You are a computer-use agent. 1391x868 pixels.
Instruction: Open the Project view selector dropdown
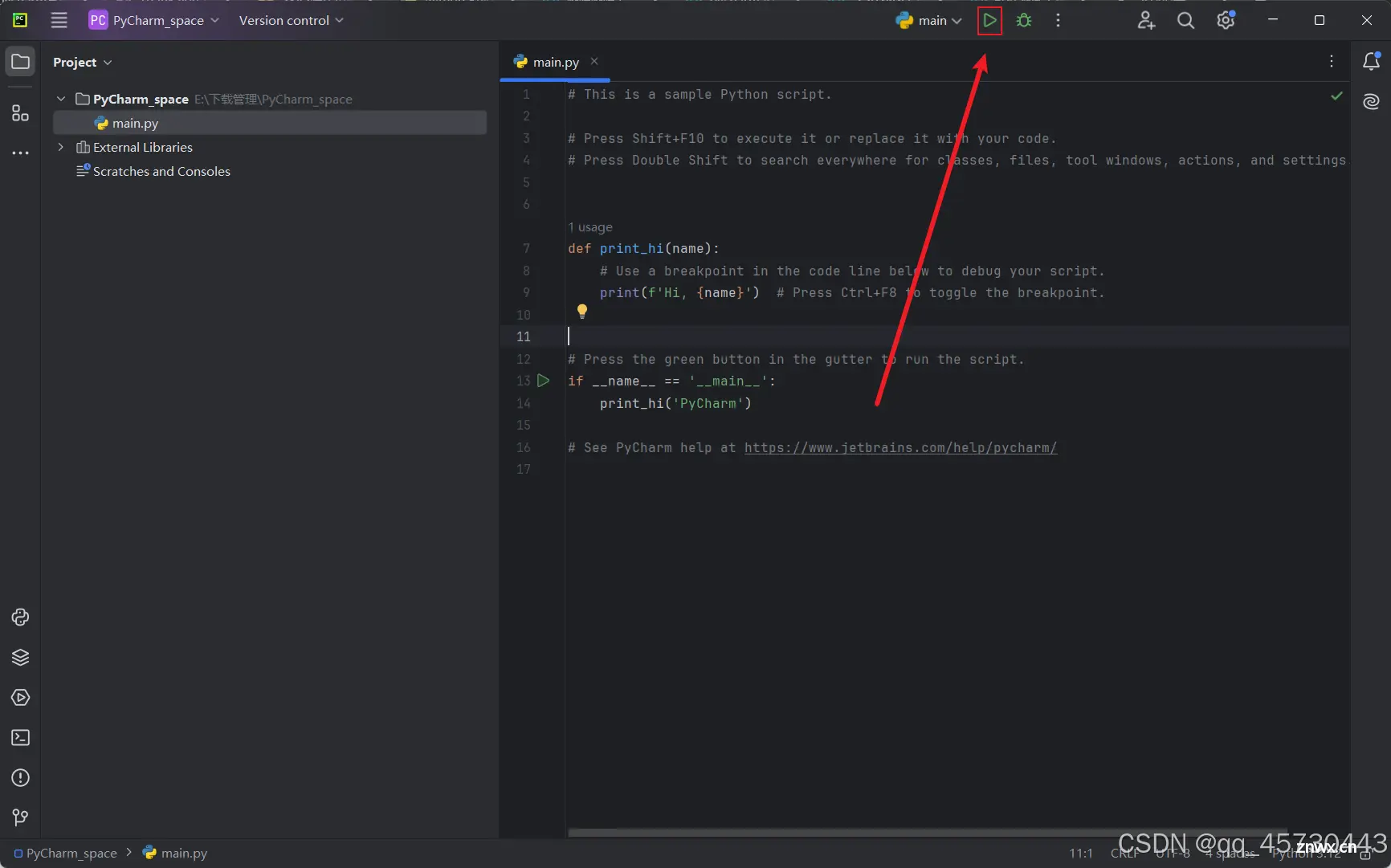click(x=83, y=62)
